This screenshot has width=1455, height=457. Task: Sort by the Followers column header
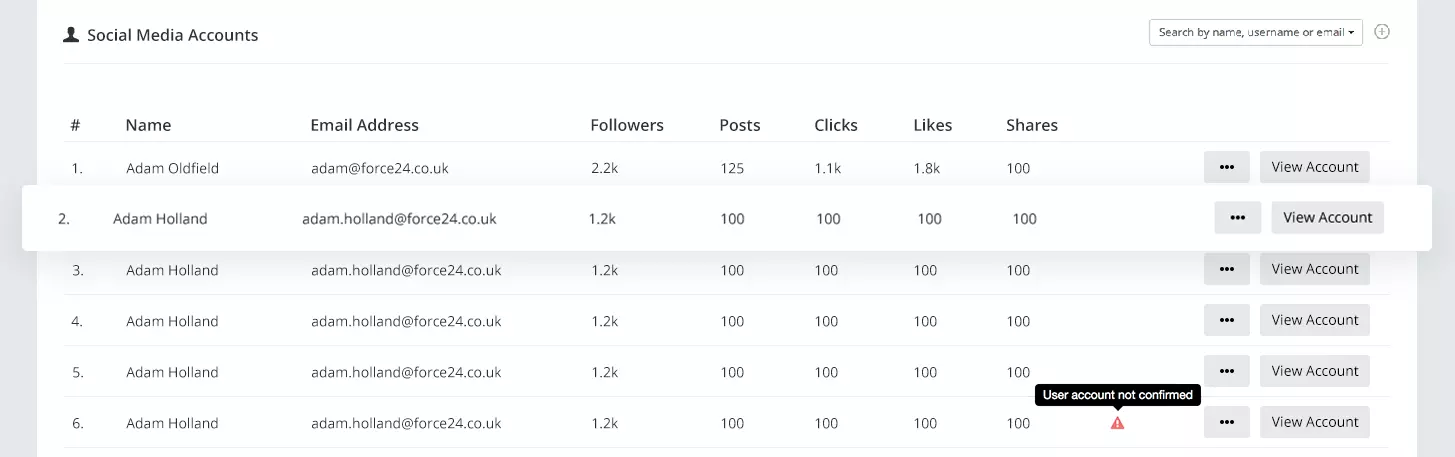click(x=627, y=125)
